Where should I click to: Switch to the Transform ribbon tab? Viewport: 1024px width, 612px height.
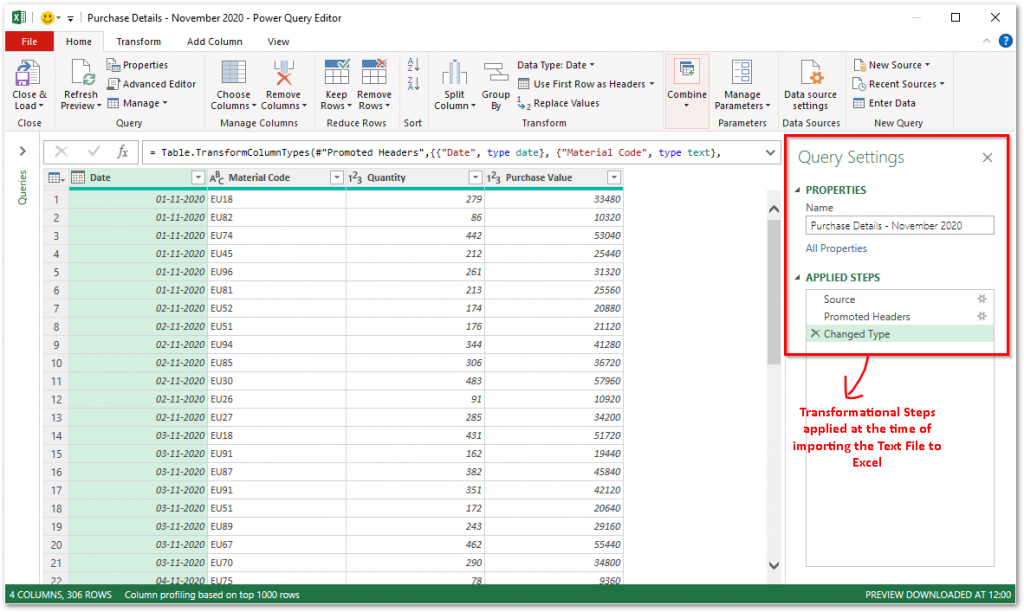(138, 41)
